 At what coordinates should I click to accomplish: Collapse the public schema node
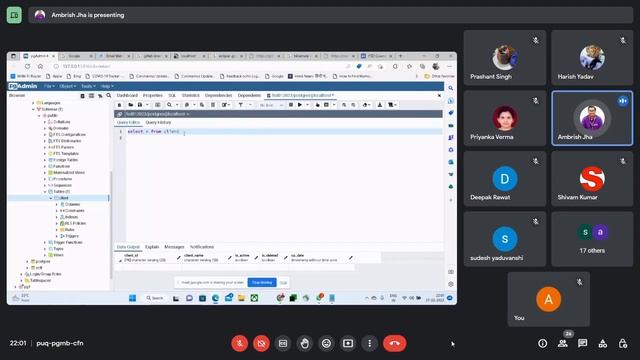click(x=40, y=116)
